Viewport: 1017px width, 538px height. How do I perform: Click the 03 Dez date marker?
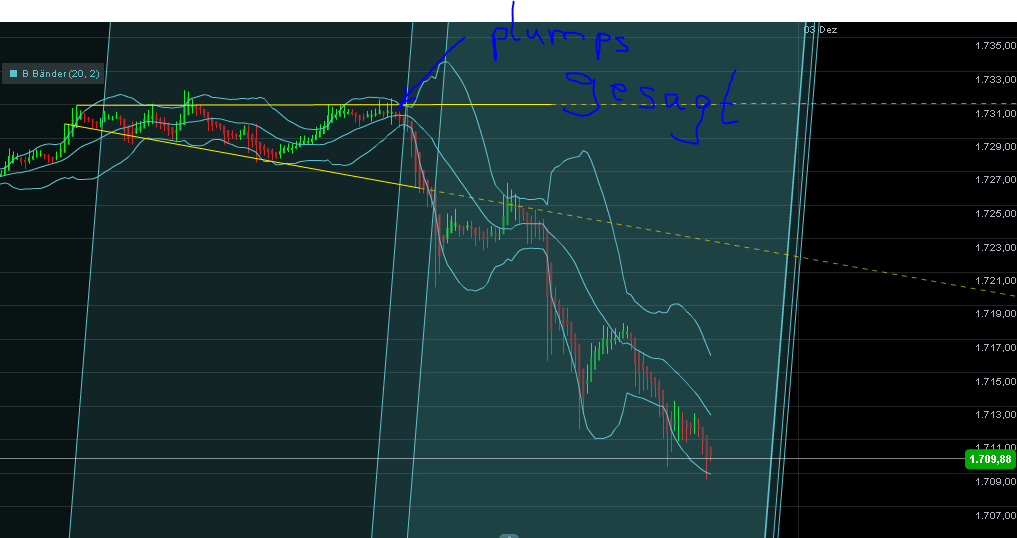click(821, 30)
